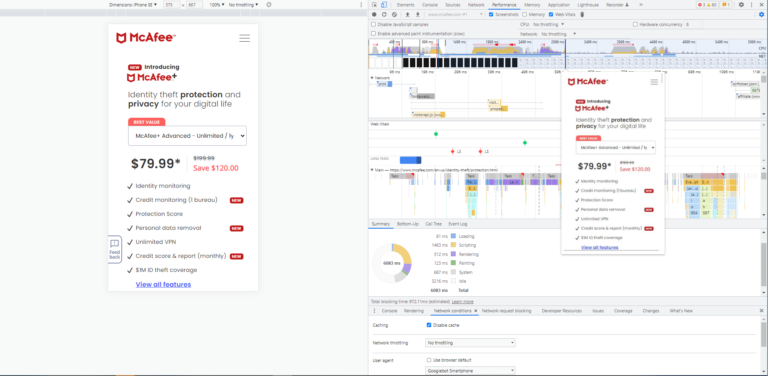This screenshot has height=376, width=768.
Task: Open McAfee page hamburger menu
Action: tap(244, 38)
